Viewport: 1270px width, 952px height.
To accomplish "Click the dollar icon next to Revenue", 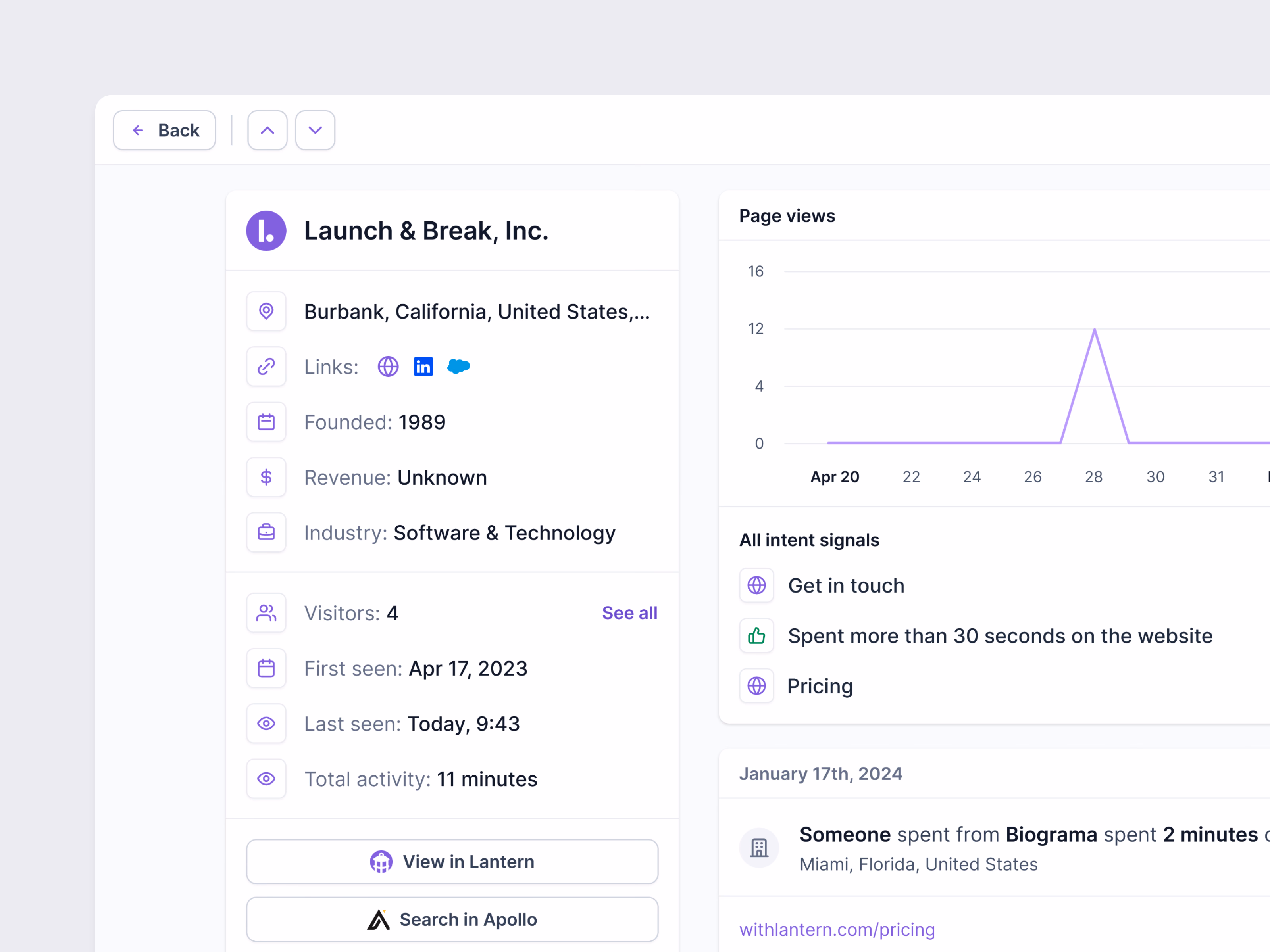I will tap(266, 477).
